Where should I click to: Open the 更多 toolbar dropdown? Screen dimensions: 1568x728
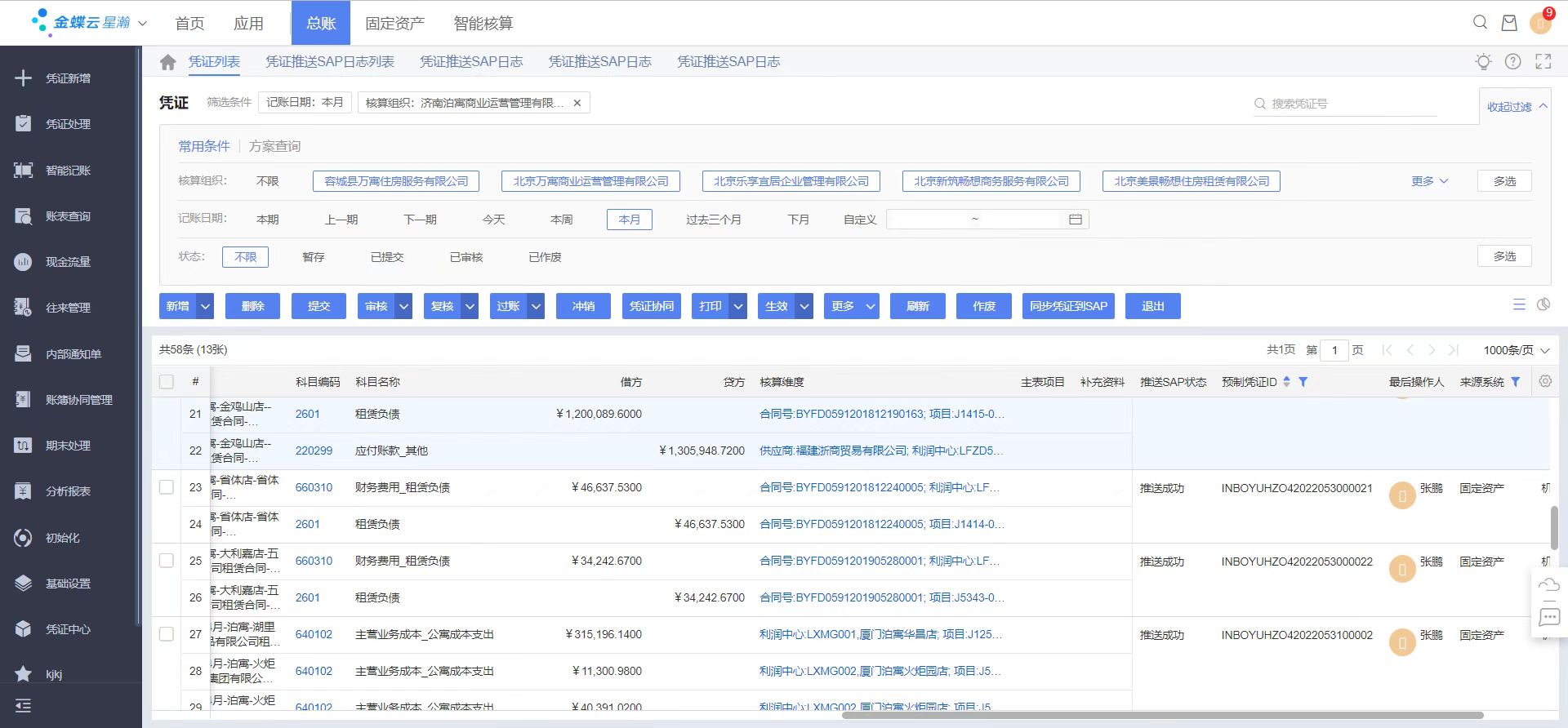coord(851,306)
